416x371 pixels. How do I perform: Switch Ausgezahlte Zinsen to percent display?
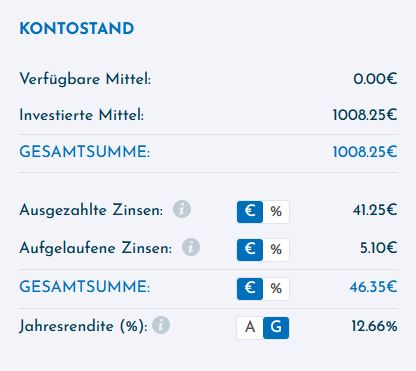(276, 212)
